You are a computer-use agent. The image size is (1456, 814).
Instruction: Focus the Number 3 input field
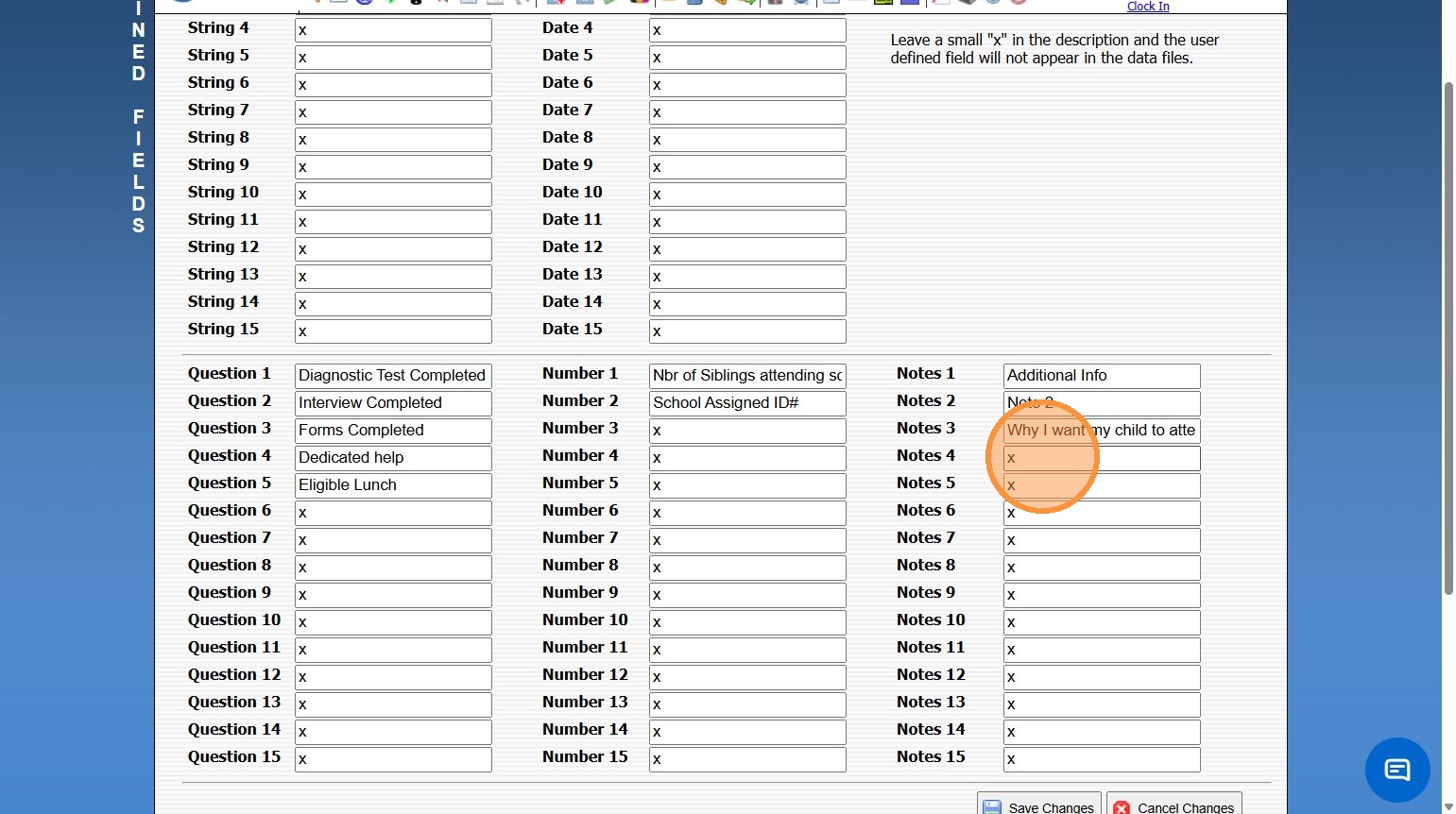[x=747, y=431]
